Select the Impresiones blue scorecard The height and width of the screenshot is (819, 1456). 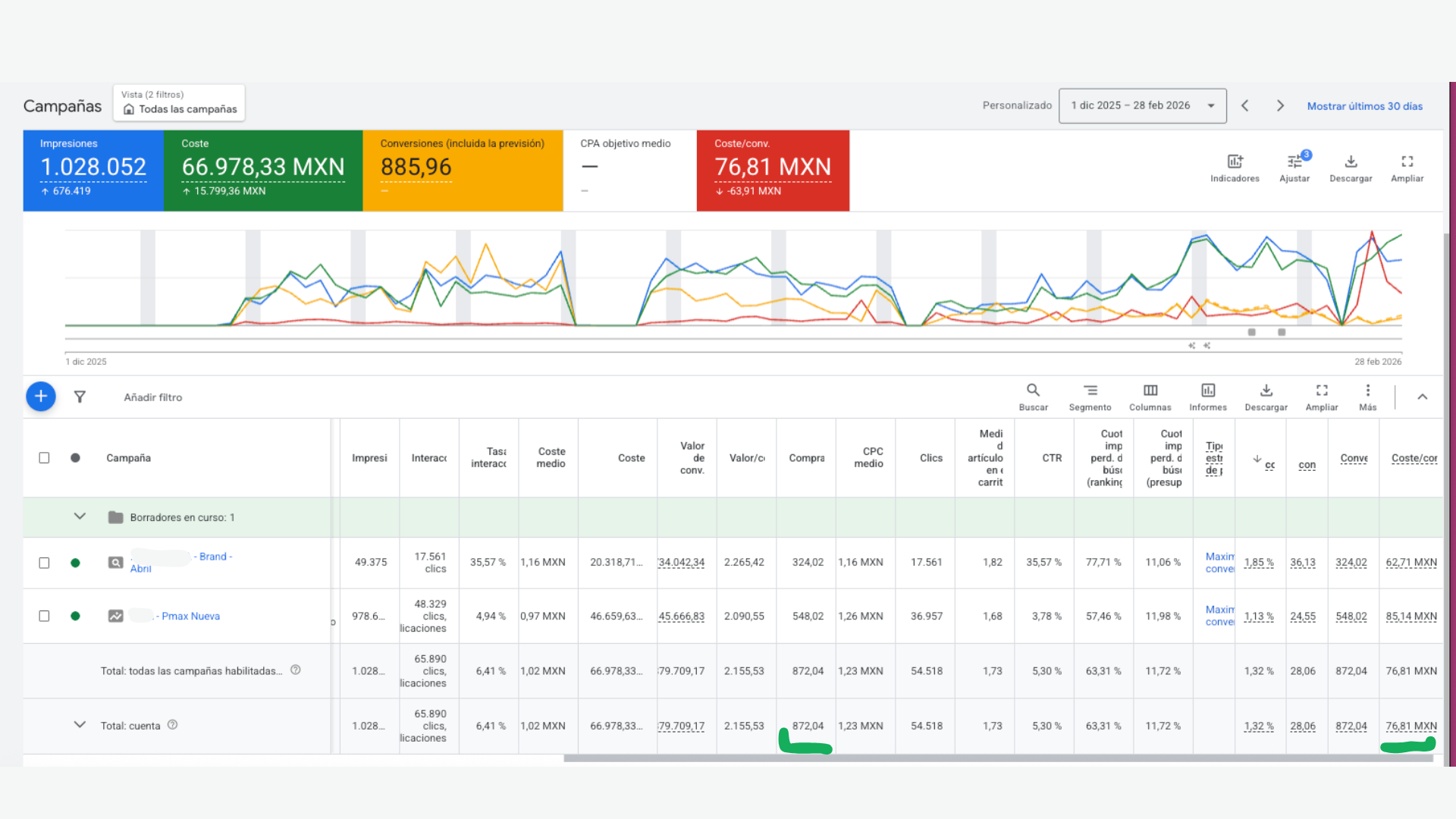[x=93, y=171]
